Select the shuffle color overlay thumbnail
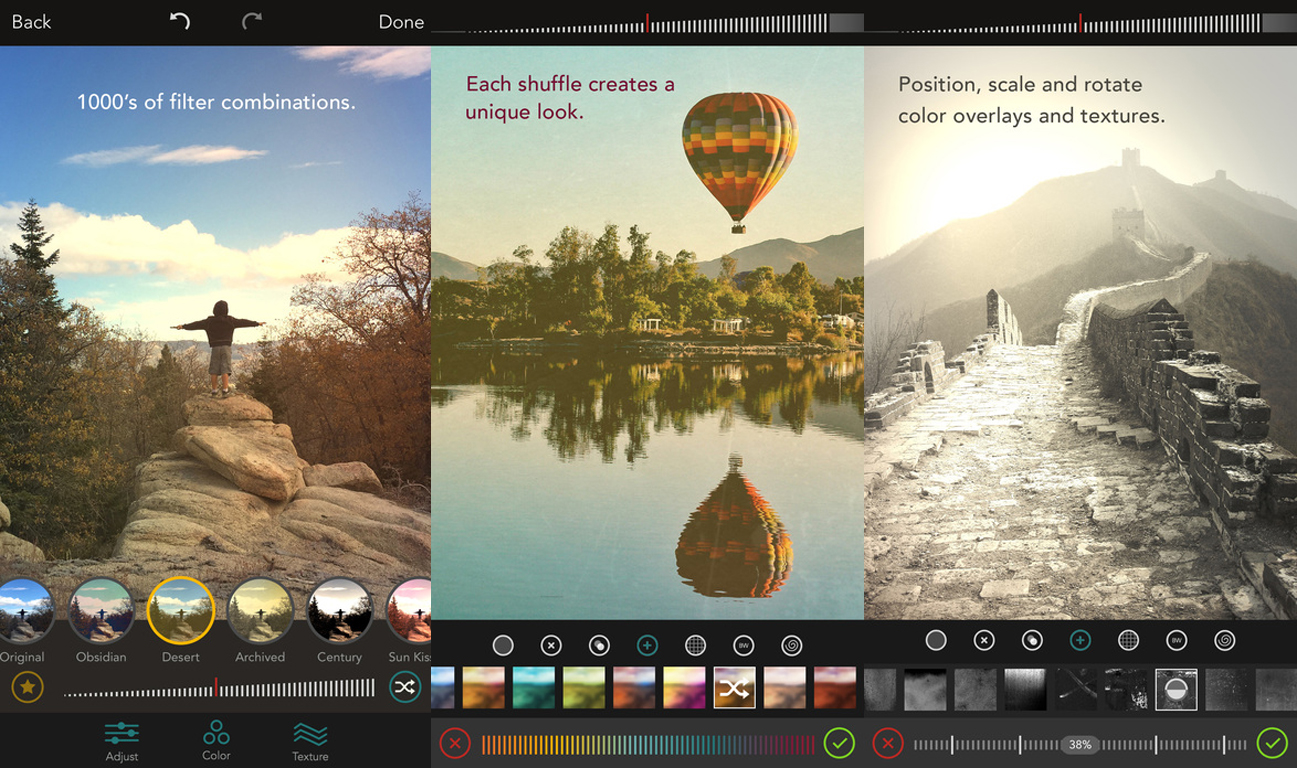 (734, 688)
